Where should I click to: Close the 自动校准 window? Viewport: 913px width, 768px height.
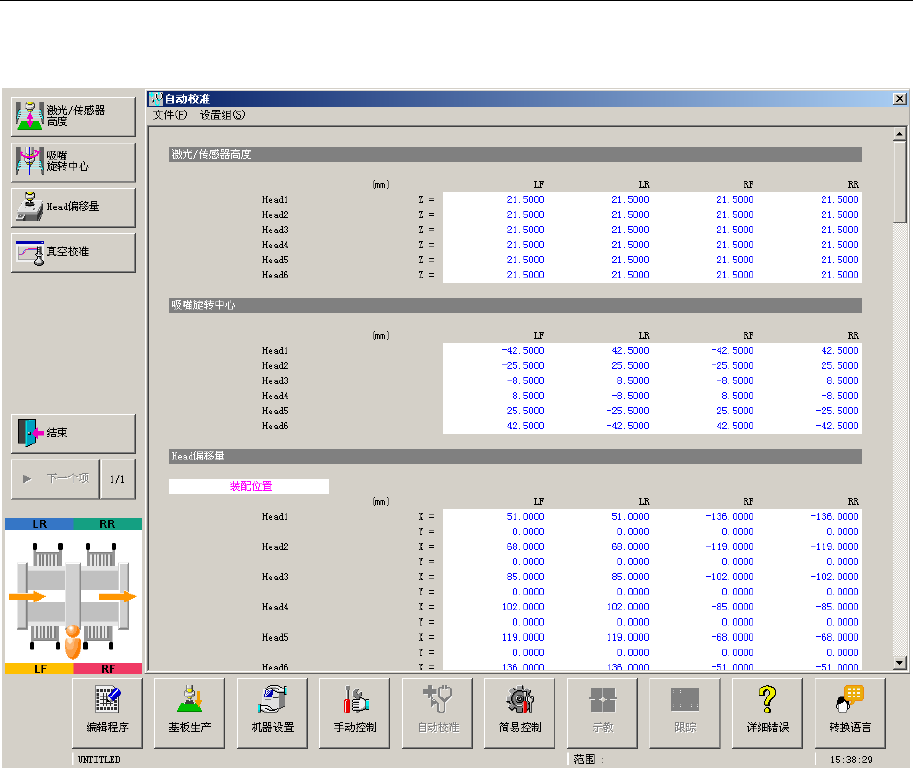(899, 99)
